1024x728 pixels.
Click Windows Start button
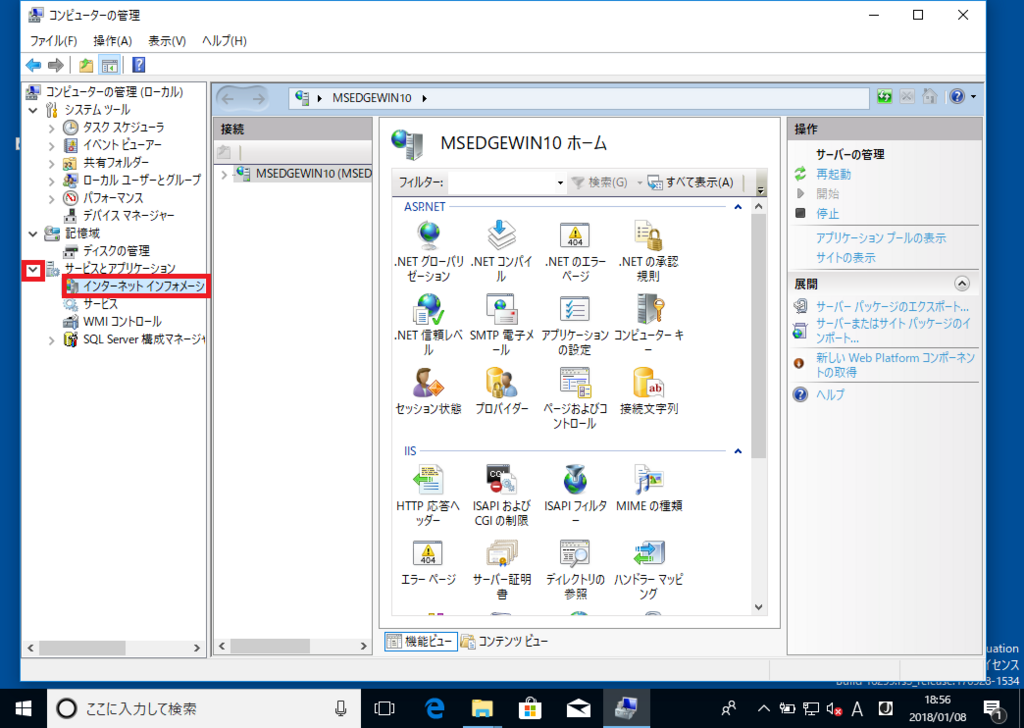tap(24, 708)
